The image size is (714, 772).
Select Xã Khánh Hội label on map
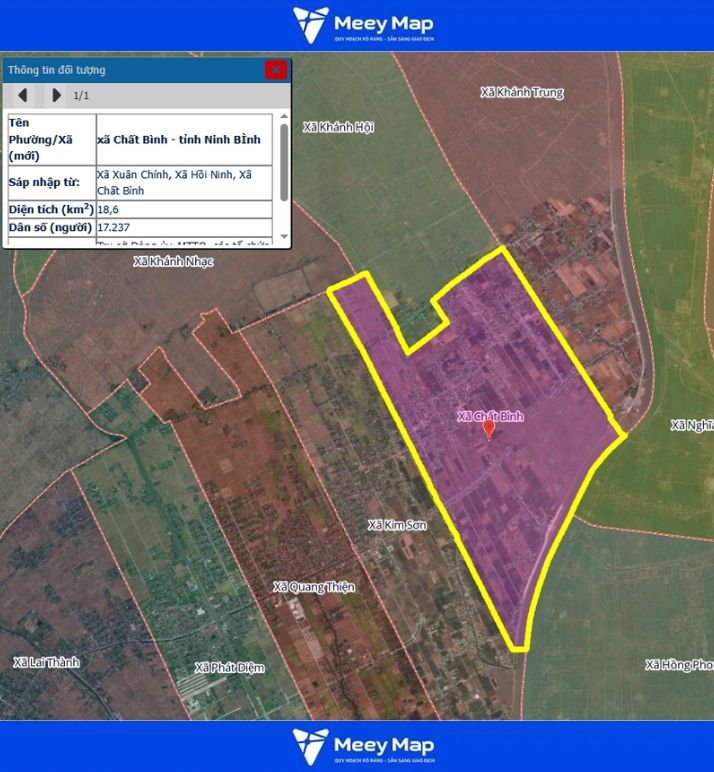pos(337,127)
